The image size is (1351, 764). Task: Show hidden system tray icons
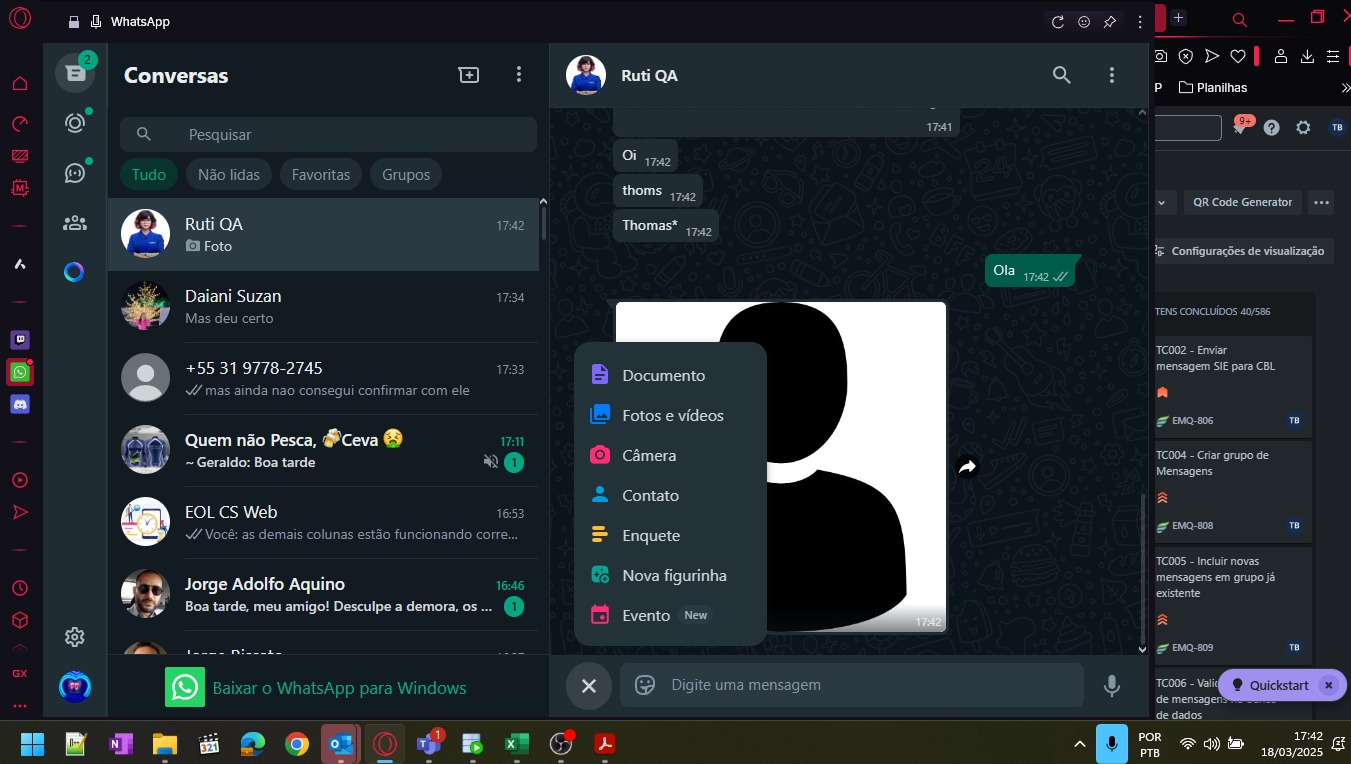[1079, 744]
